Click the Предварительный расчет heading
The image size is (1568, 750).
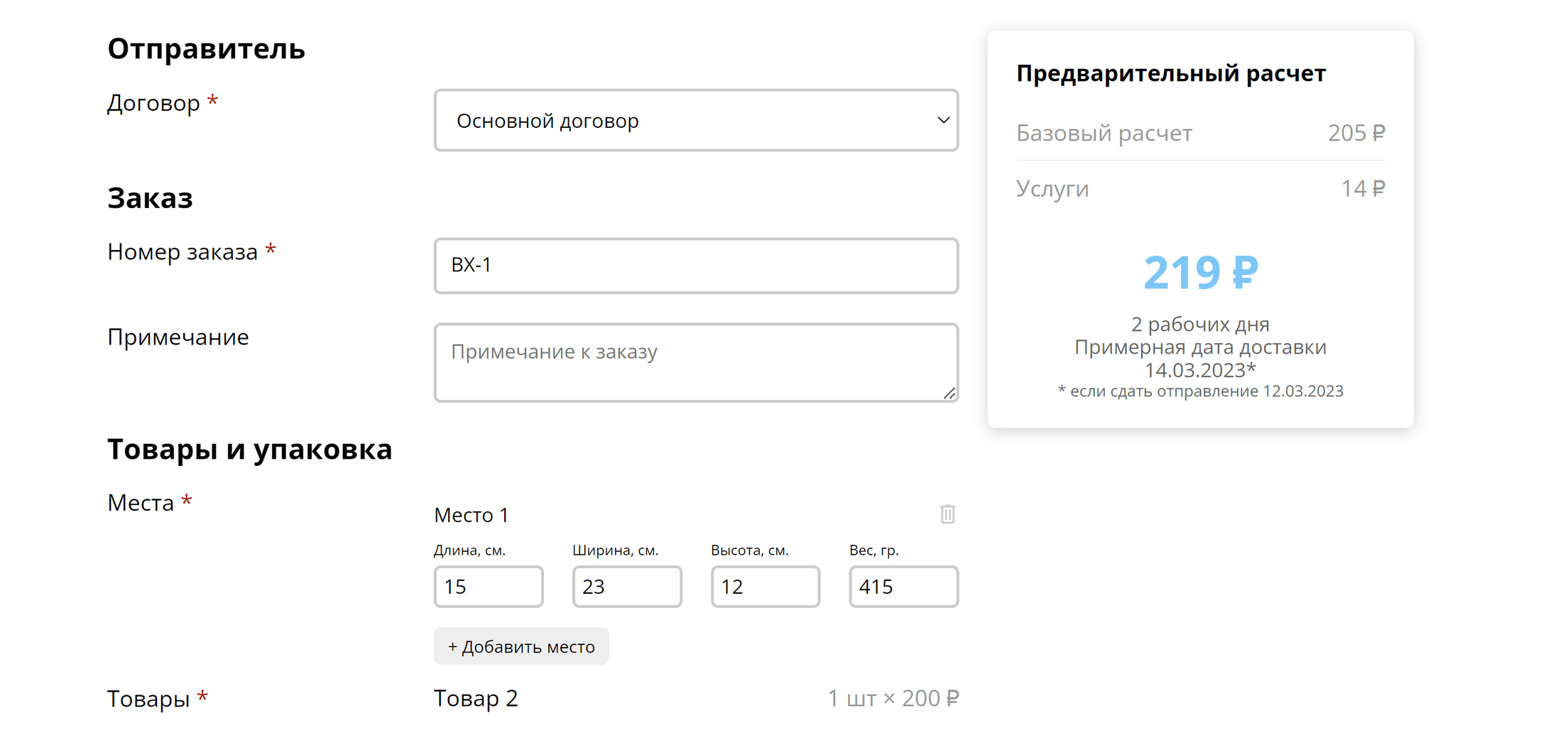(1171, 73)
